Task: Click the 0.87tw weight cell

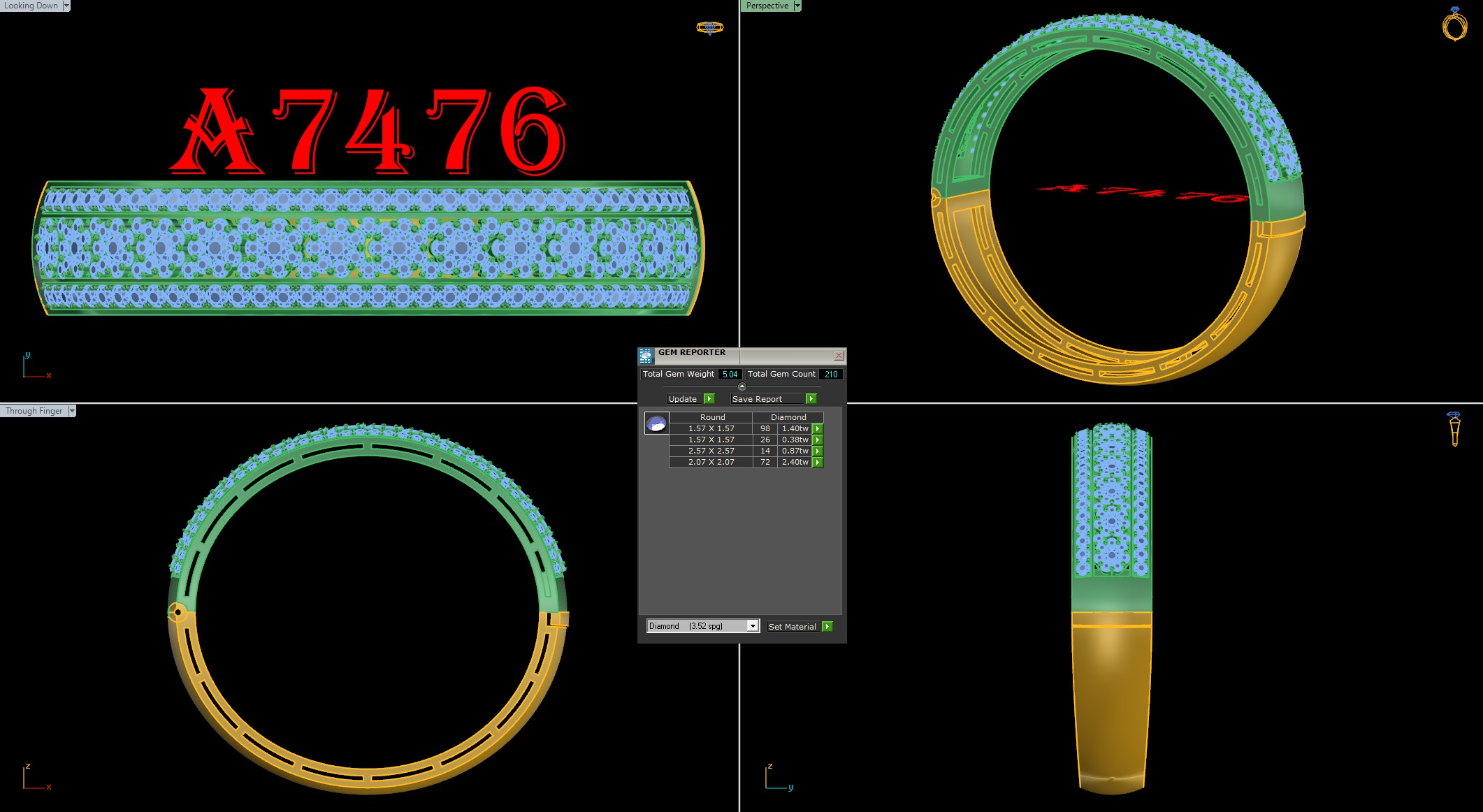Action: (x=795, y=451)
